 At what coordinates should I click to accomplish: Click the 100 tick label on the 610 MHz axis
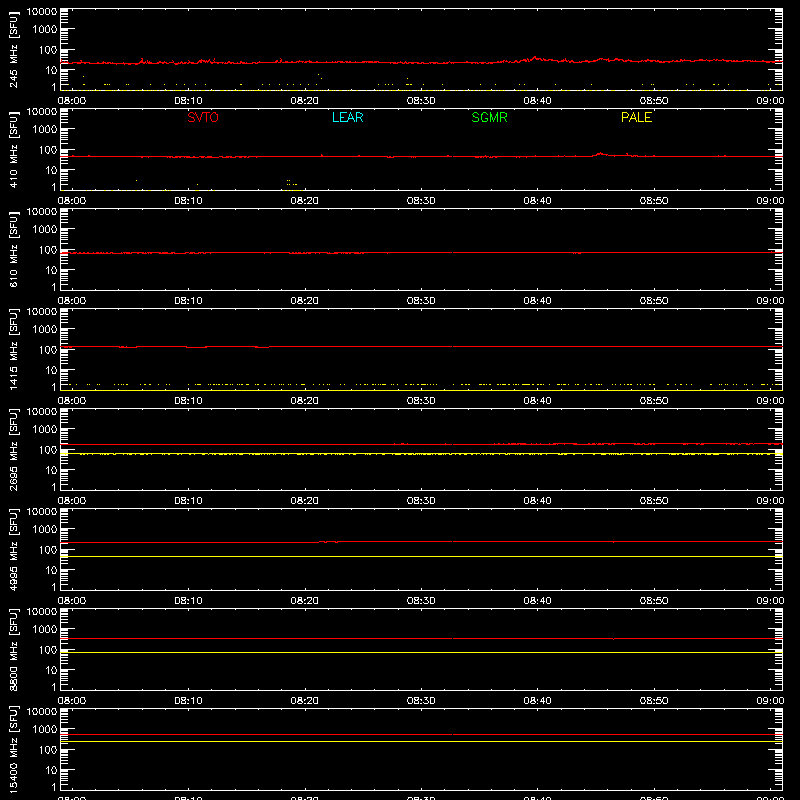coord(48,250)
